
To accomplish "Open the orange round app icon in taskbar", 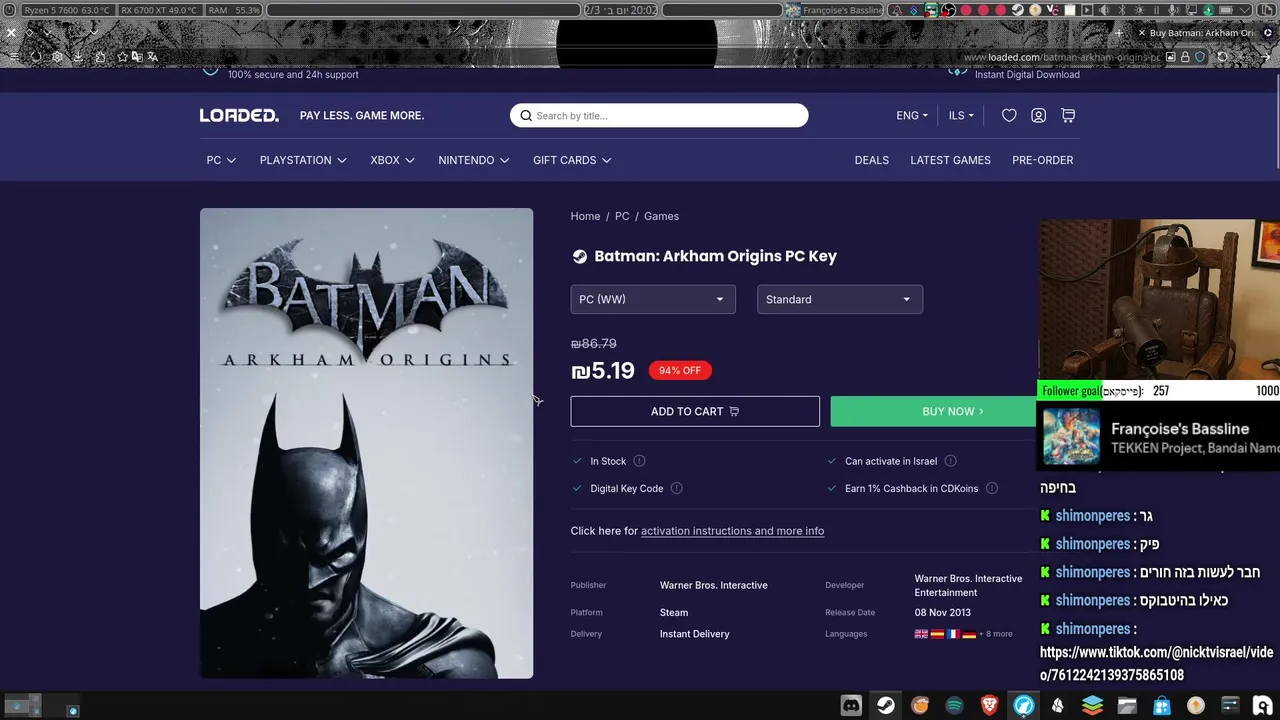I will tap(920, 705).
